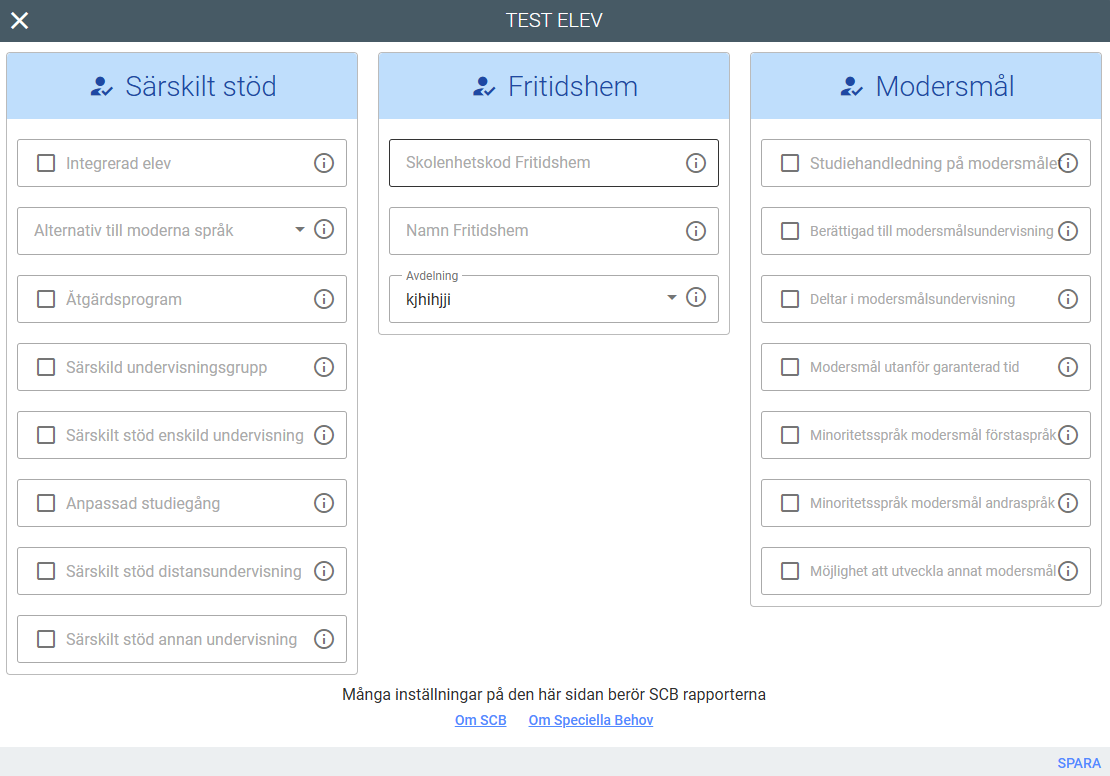The image size is (1110, 776).
Task: Close the TEST ELEV dialog
Action: click(x=20, y=21)
